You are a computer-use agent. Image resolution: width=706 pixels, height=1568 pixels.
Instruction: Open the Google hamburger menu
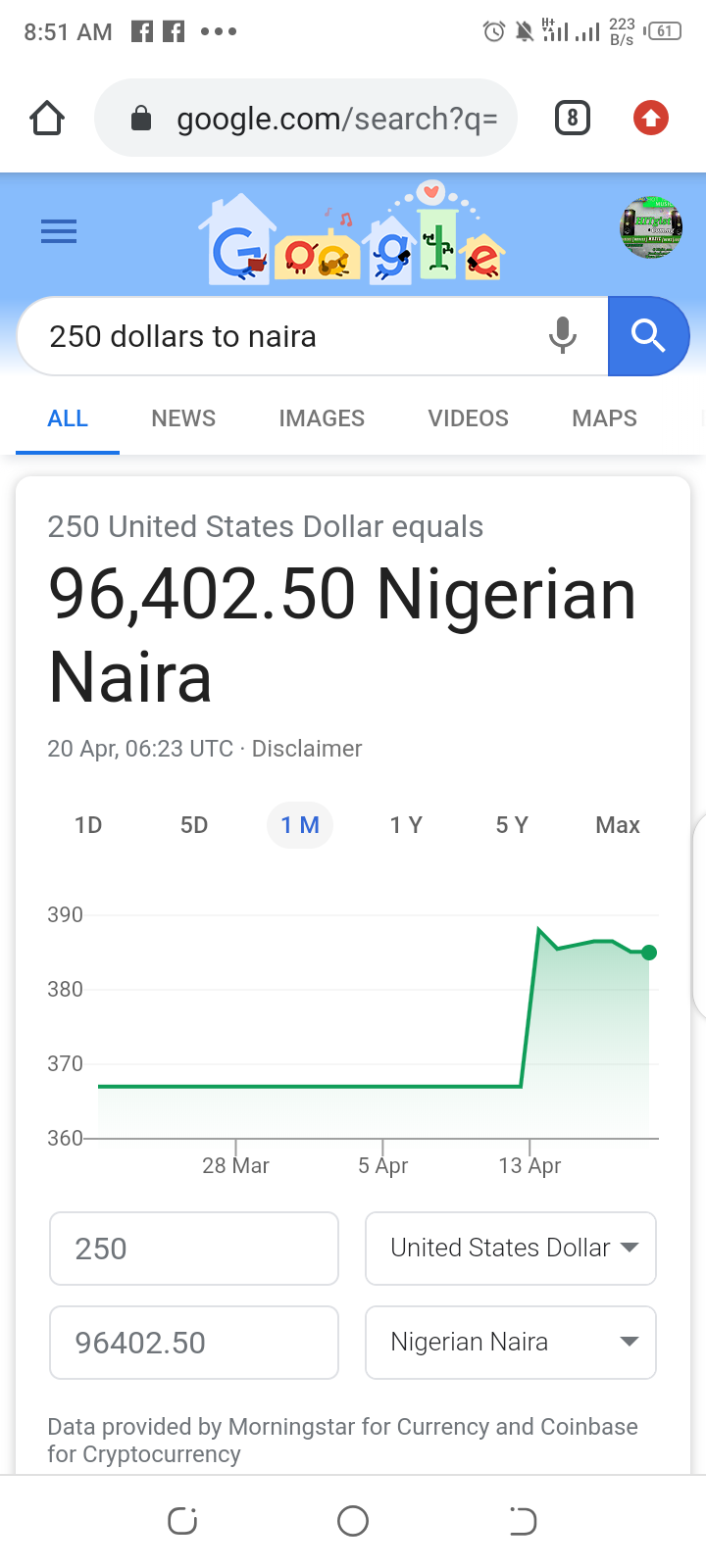coord(59,231)
